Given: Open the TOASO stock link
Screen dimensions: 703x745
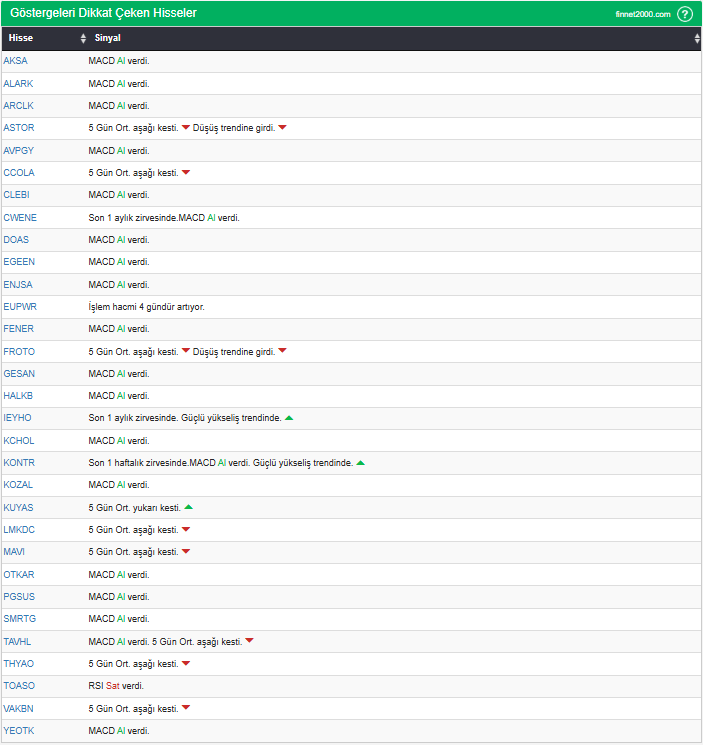Looking at the screenshot, I should click(19, 686).
